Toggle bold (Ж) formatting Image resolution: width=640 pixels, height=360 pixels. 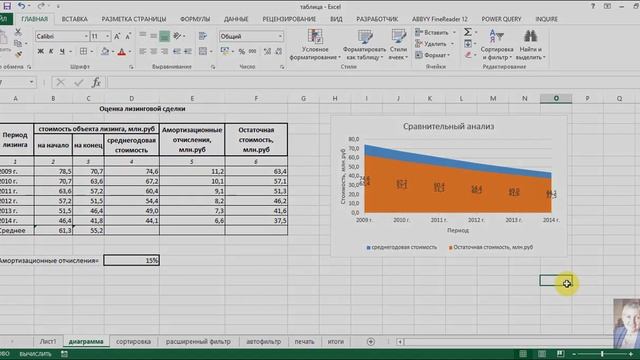[x=40, y=51]
